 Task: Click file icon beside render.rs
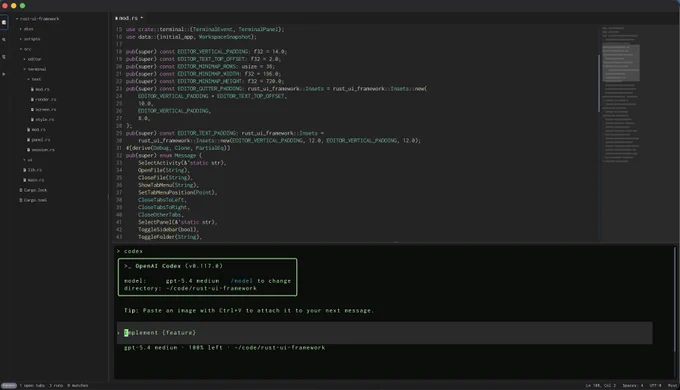[x=32, y=99]
